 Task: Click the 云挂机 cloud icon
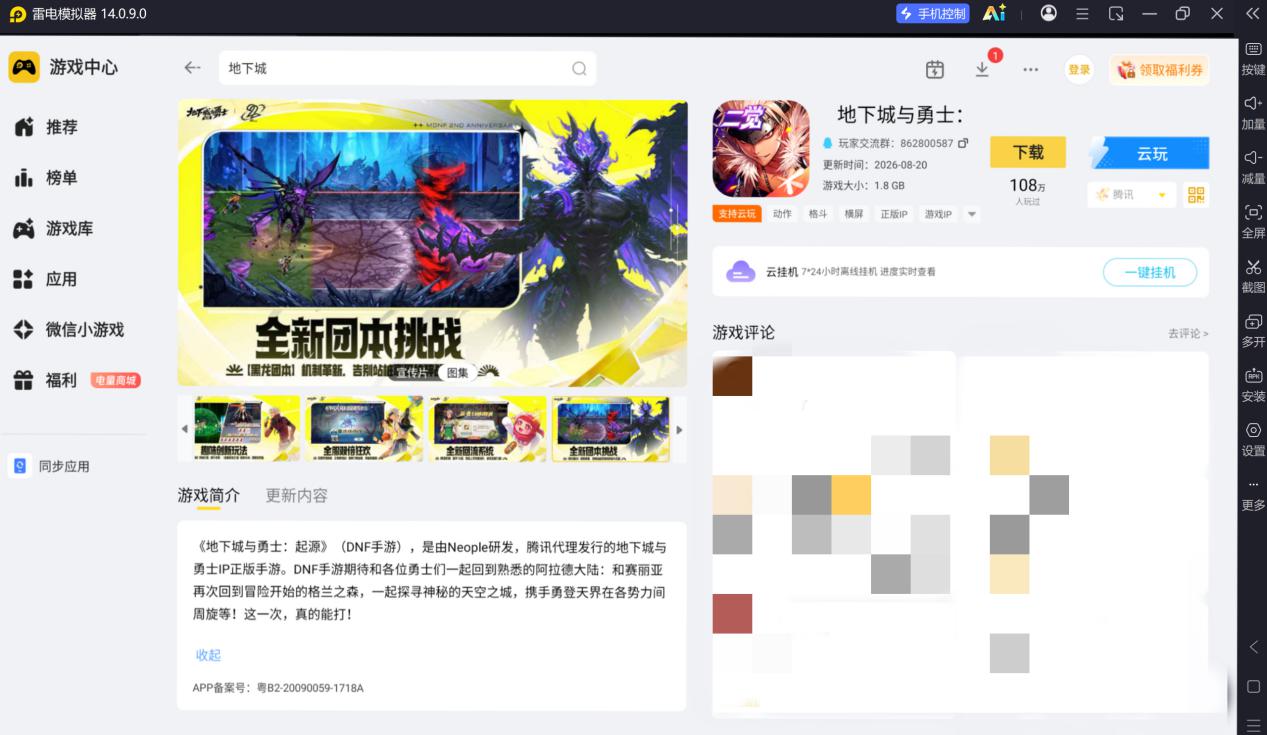pos(740,272)
